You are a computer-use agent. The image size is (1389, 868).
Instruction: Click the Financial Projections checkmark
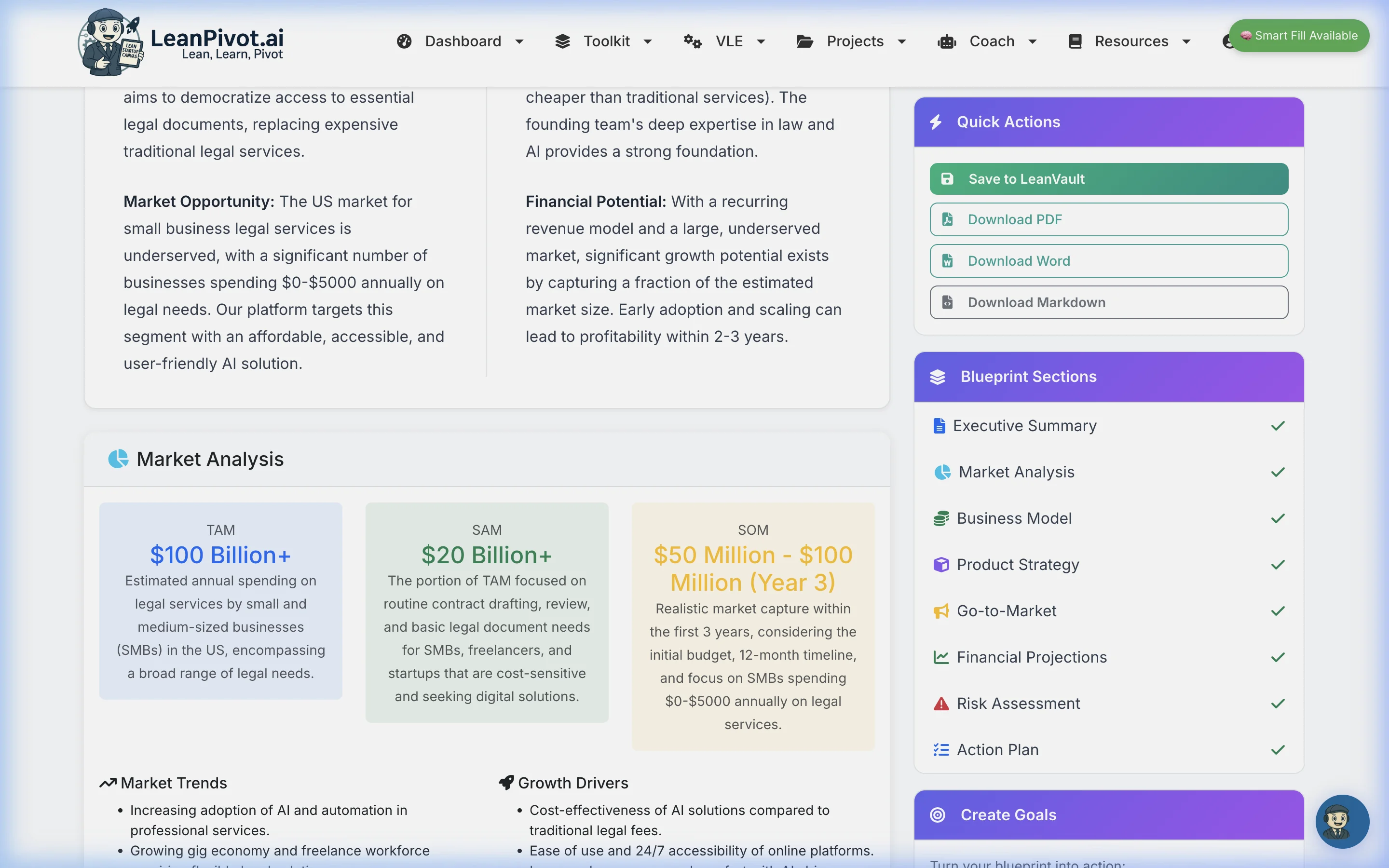click(1278, 657)
